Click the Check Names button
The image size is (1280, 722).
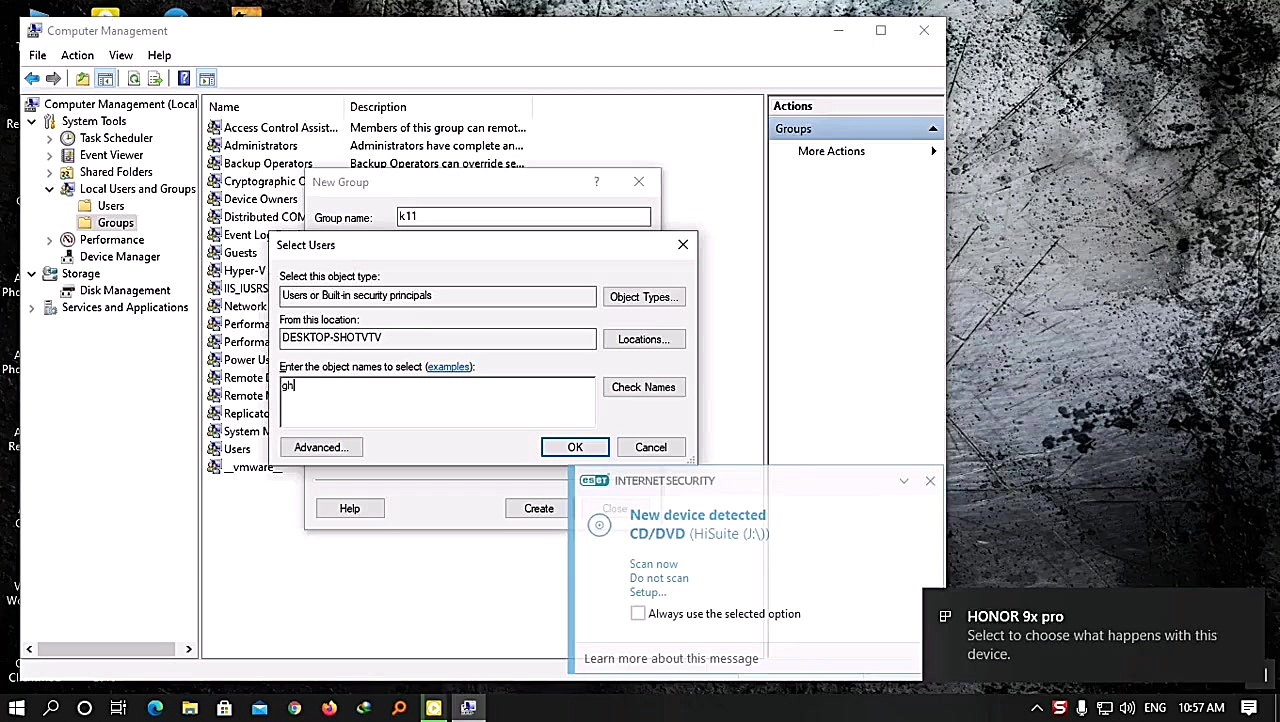click(643, 387)
